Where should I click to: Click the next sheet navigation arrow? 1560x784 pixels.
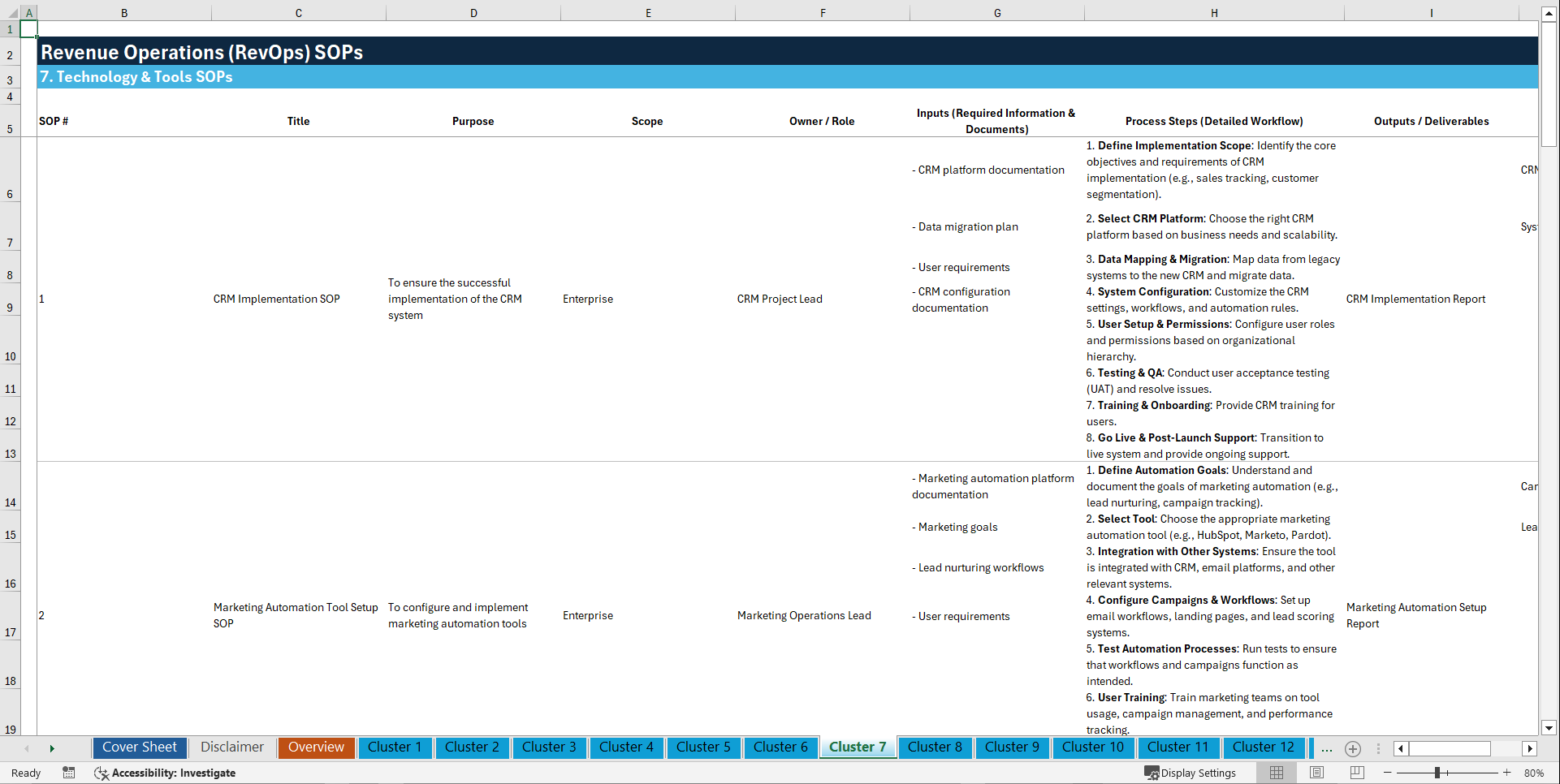(52, 748)
